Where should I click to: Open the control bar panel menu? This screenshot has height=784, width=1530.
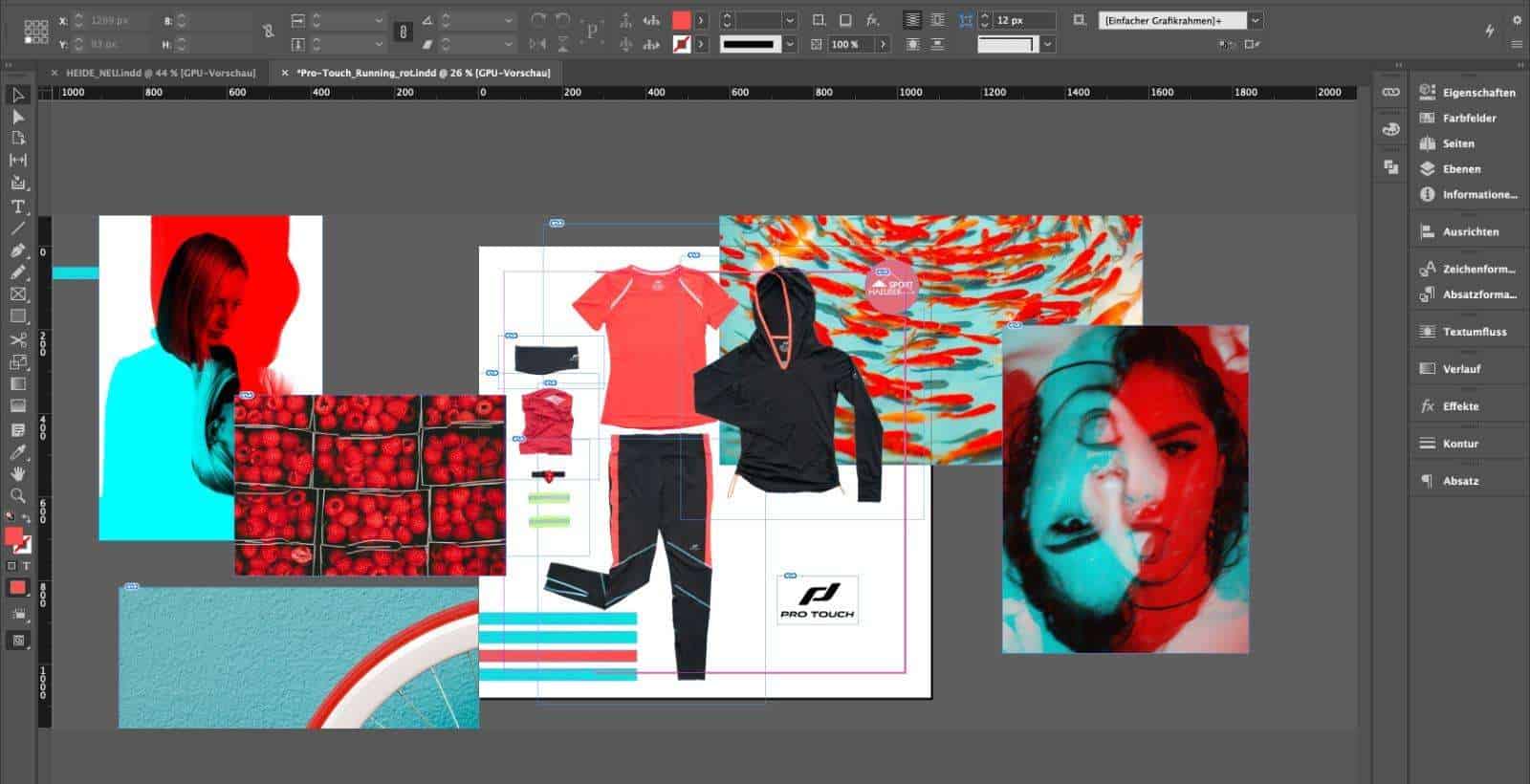tap(1517, 44)
